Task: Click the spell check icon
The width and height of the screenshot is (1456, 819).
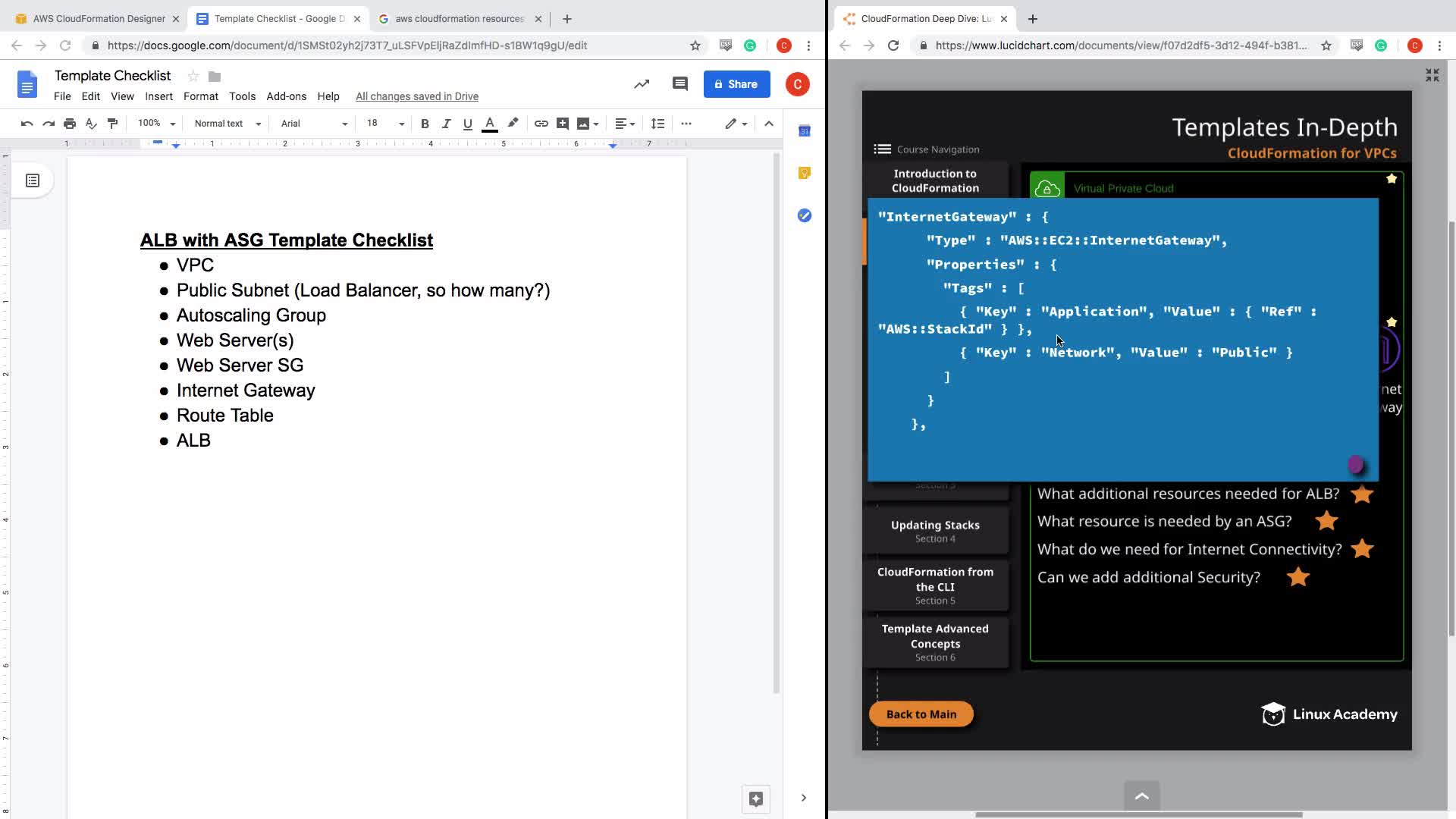Action: [x=91, y=124]
